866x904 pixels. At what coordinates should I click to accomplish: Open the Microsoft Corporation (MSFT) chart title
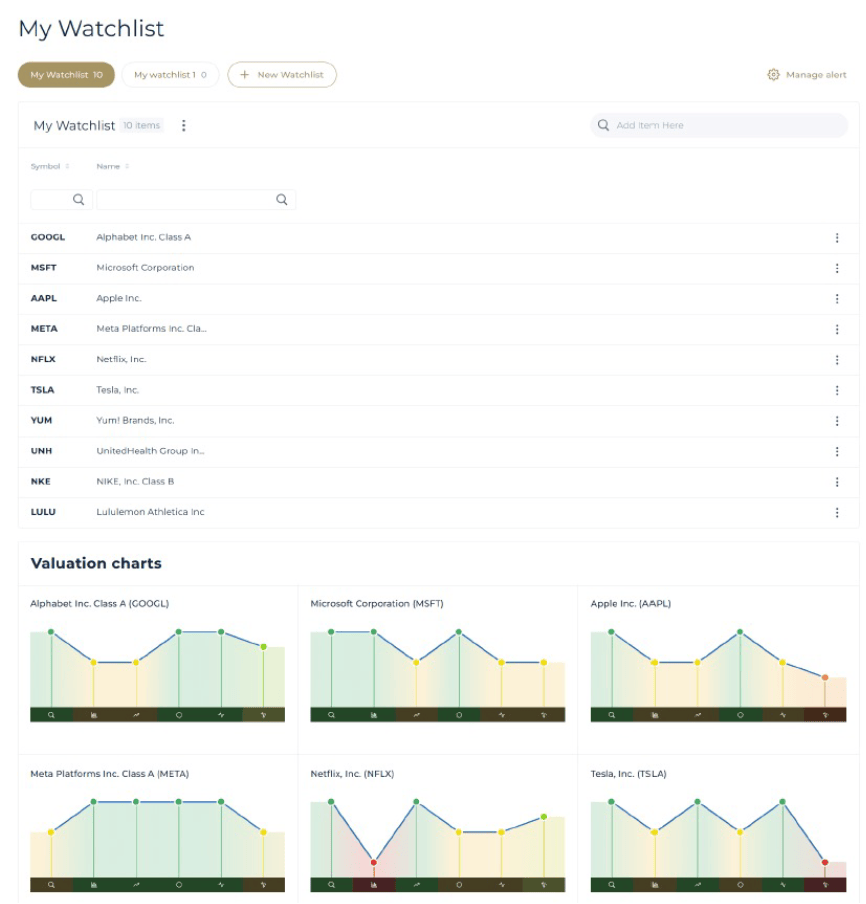(376, 604)
